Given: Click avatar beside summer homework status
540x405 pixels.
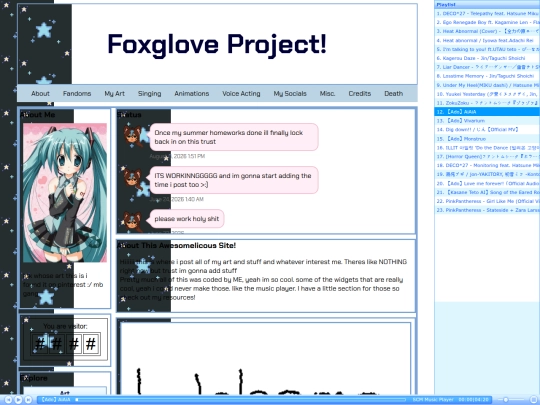Looking at the screenshot, I should point(133,136).
